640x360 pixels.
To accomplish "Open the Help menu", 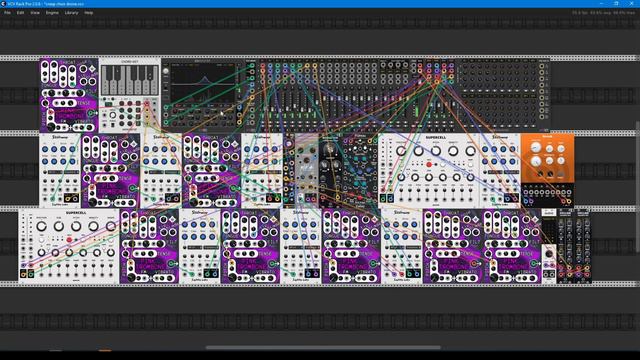I will [89, 13].
